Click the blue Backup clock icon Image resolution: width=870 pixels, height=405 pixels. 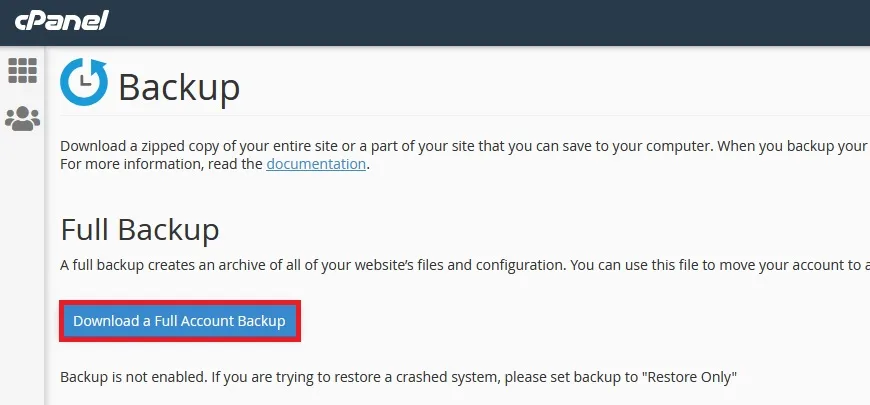coord(84,82)
